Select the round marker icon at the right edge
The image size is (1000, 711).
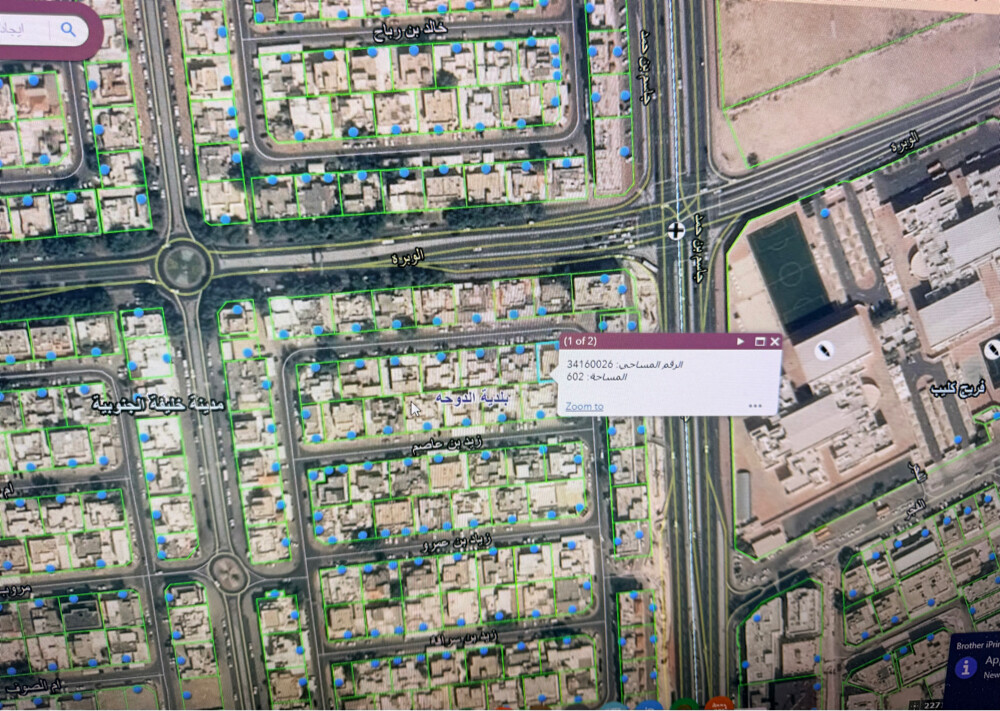(x=992, y=349)
